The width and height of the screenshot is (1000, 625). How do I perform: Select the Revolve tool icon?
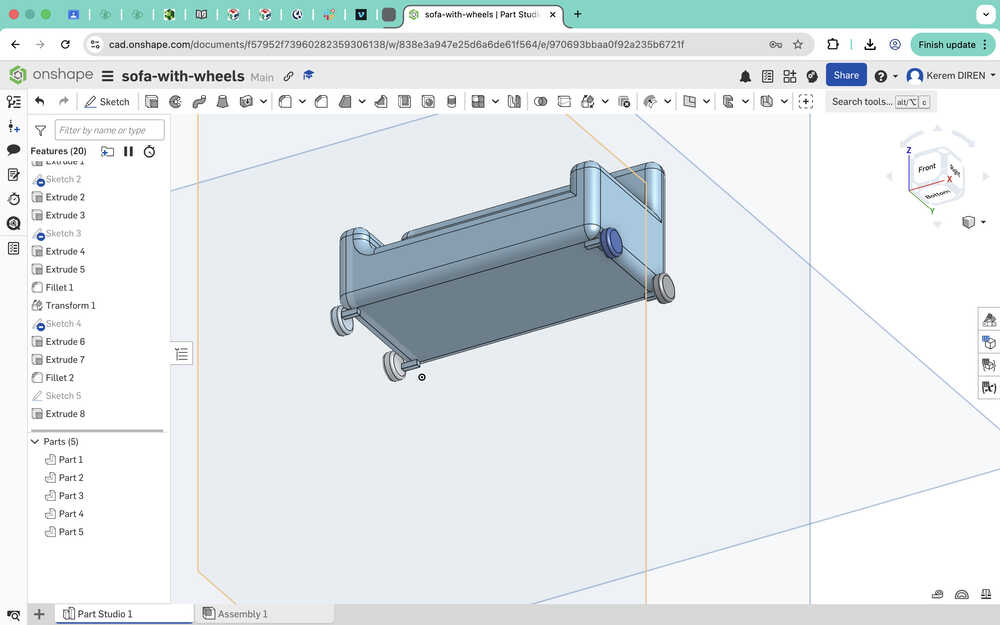tap(175, 101)
